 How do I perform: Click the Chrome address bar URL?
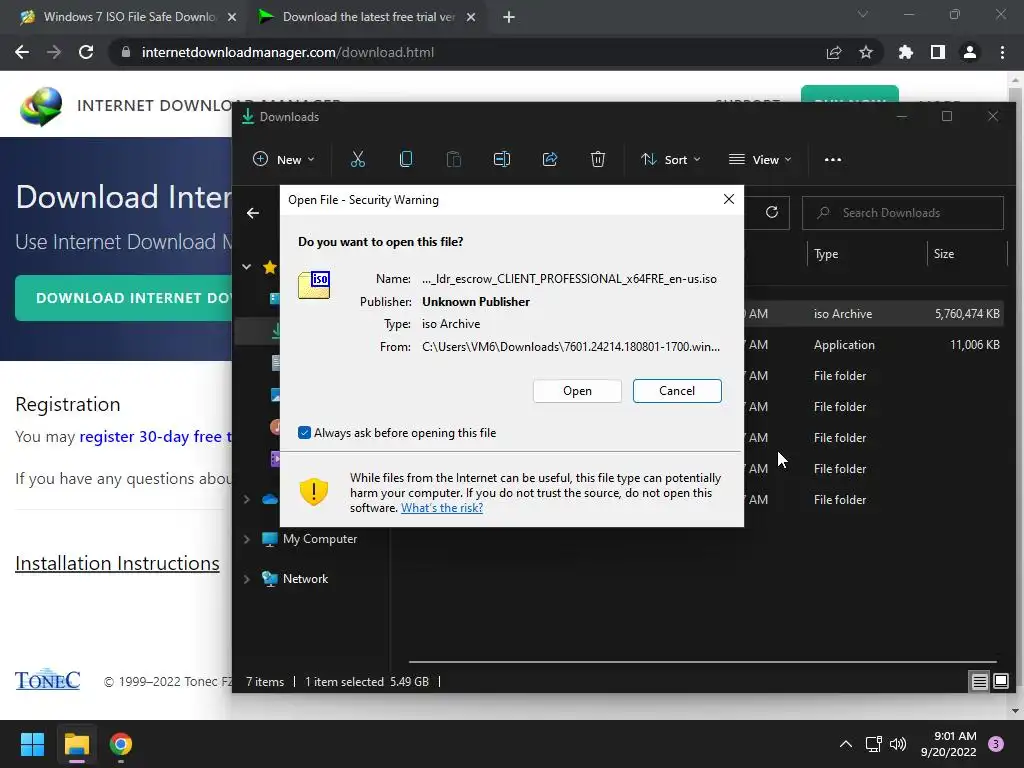(287, 52)
